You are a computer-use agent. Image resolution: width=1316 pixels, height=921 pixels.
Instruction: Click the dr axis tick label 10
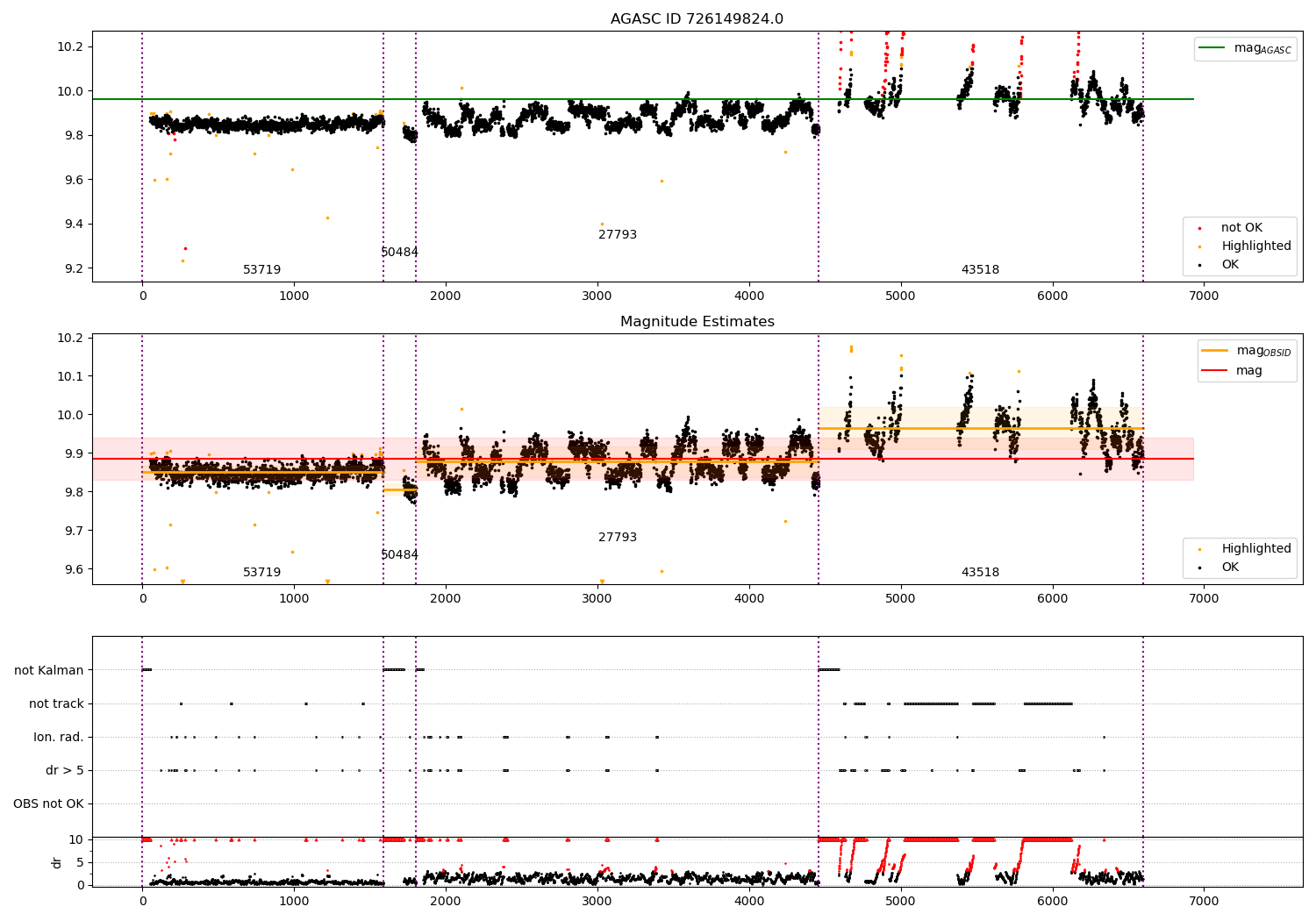76,839
